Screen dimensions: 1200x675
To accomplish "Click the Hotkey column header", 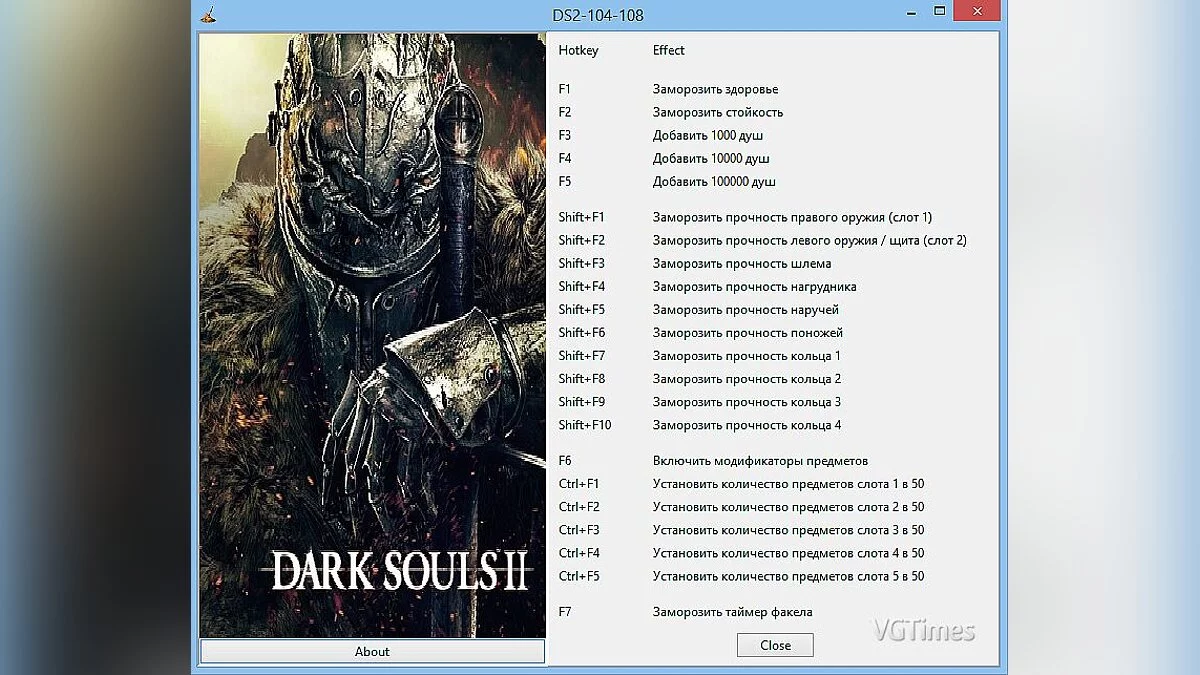I will click(579, 50).
